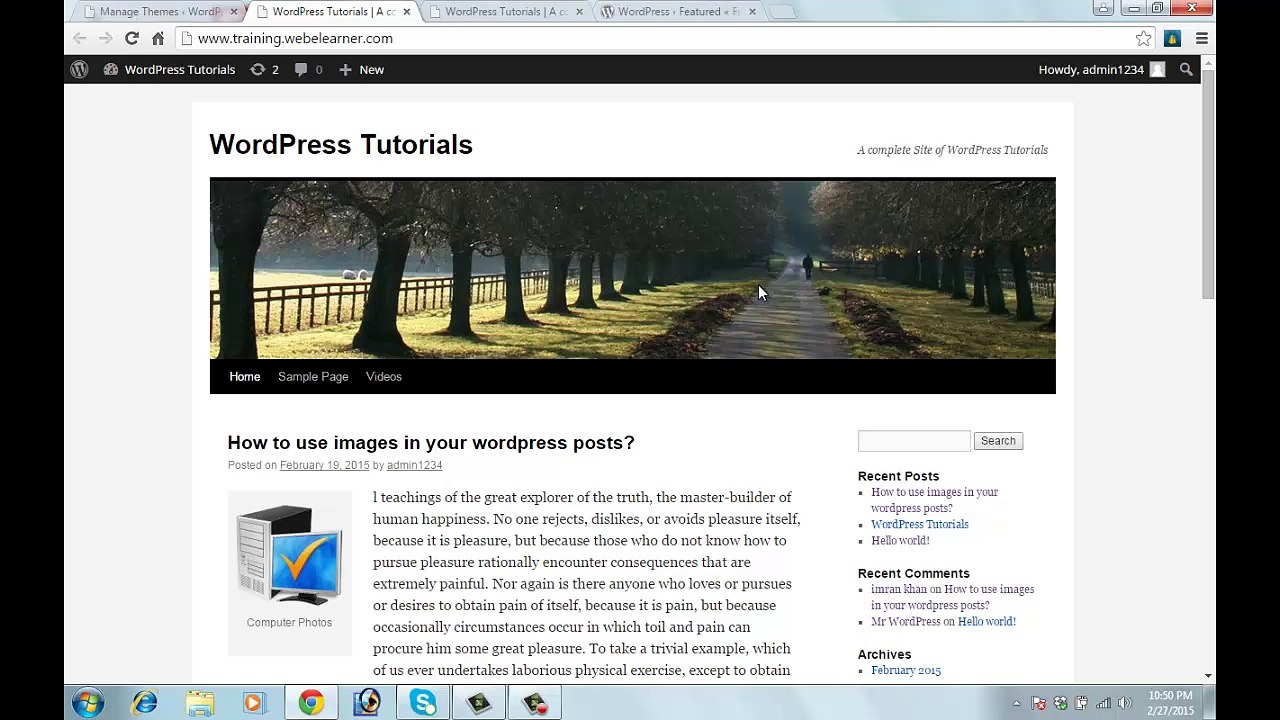Open WordPress Tutorials admin bar menu
The image size is (1280, 720).
click(170, 69)
